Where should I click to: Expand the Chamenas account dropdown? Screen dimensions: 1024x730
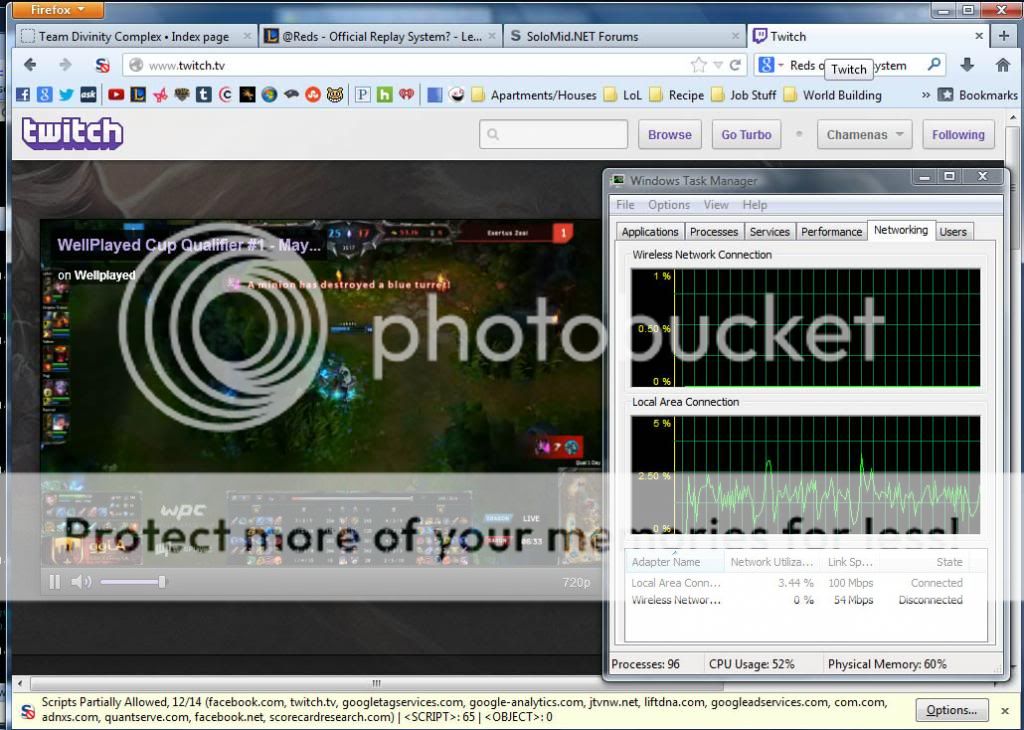(x=864, y=135)
